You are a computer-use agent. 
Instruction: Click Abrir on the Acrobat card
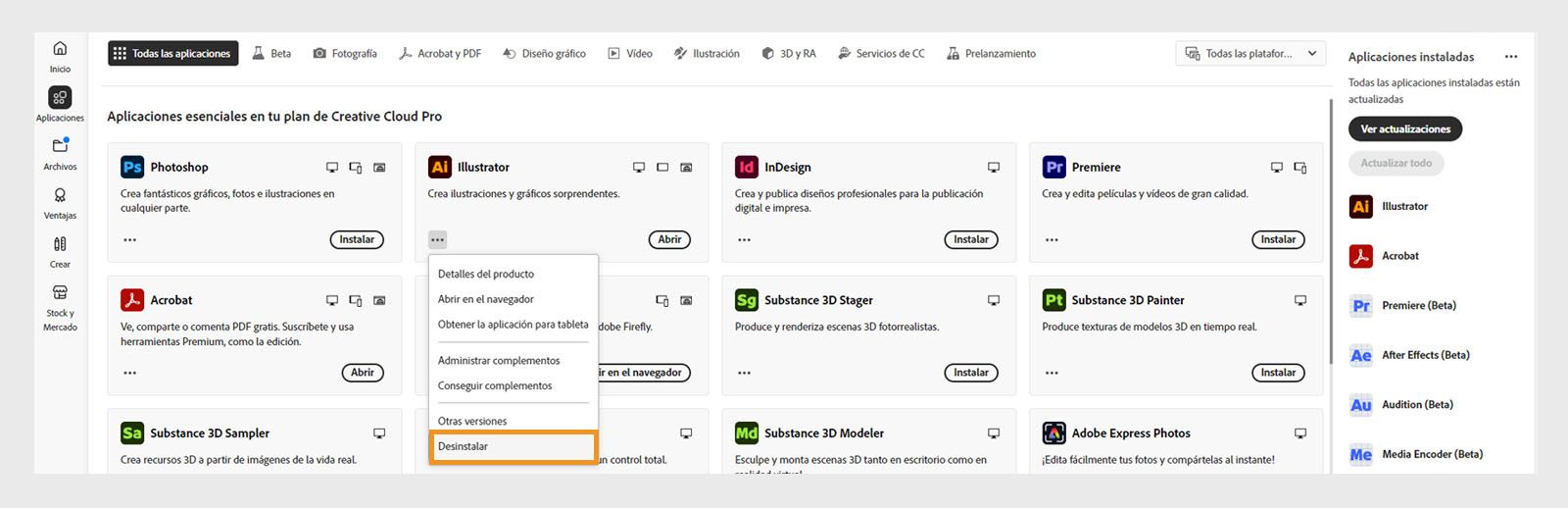[x=363, y=373]
